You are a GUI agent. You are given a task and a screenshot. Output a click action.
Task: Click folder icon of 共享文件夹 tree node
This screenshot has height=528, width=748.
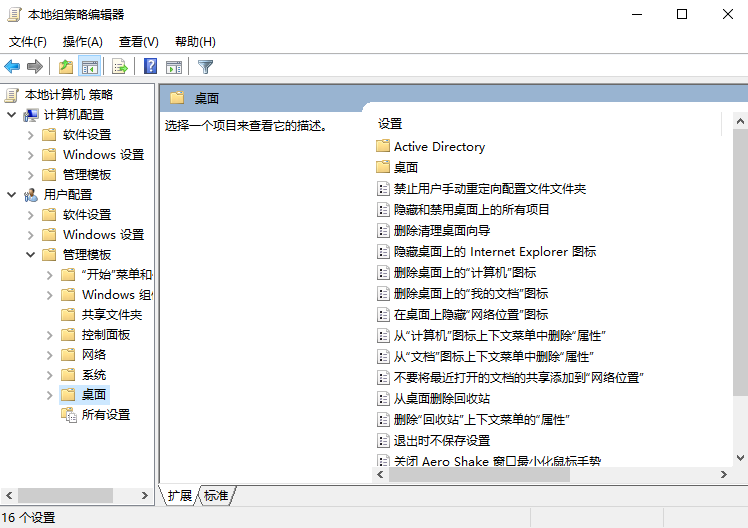pyautogui.click(x=68, y=315)
